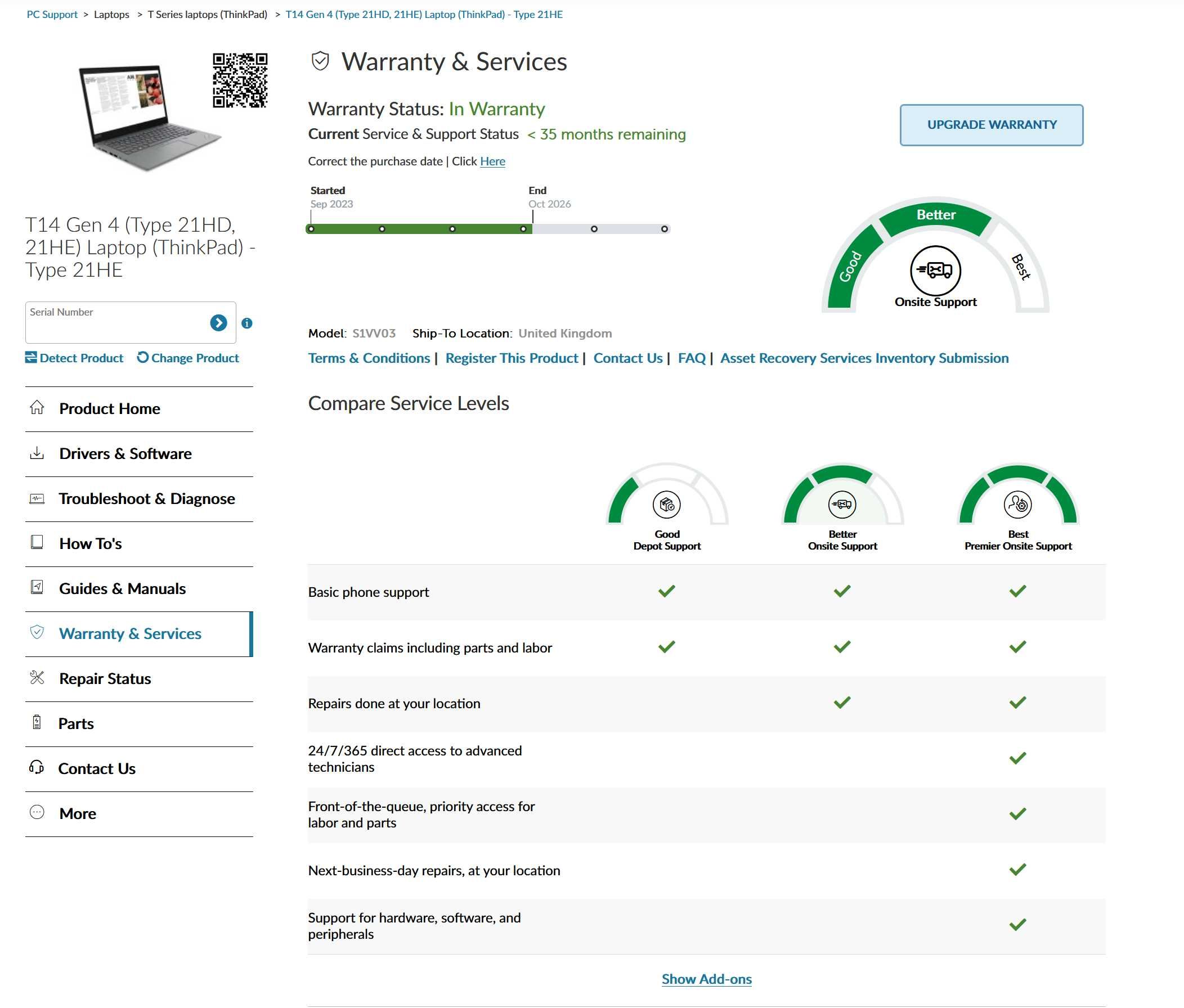This screenshot has width=1184, height=1008.
Task: Open Terms & Conditions link
Action: point(369,358)
